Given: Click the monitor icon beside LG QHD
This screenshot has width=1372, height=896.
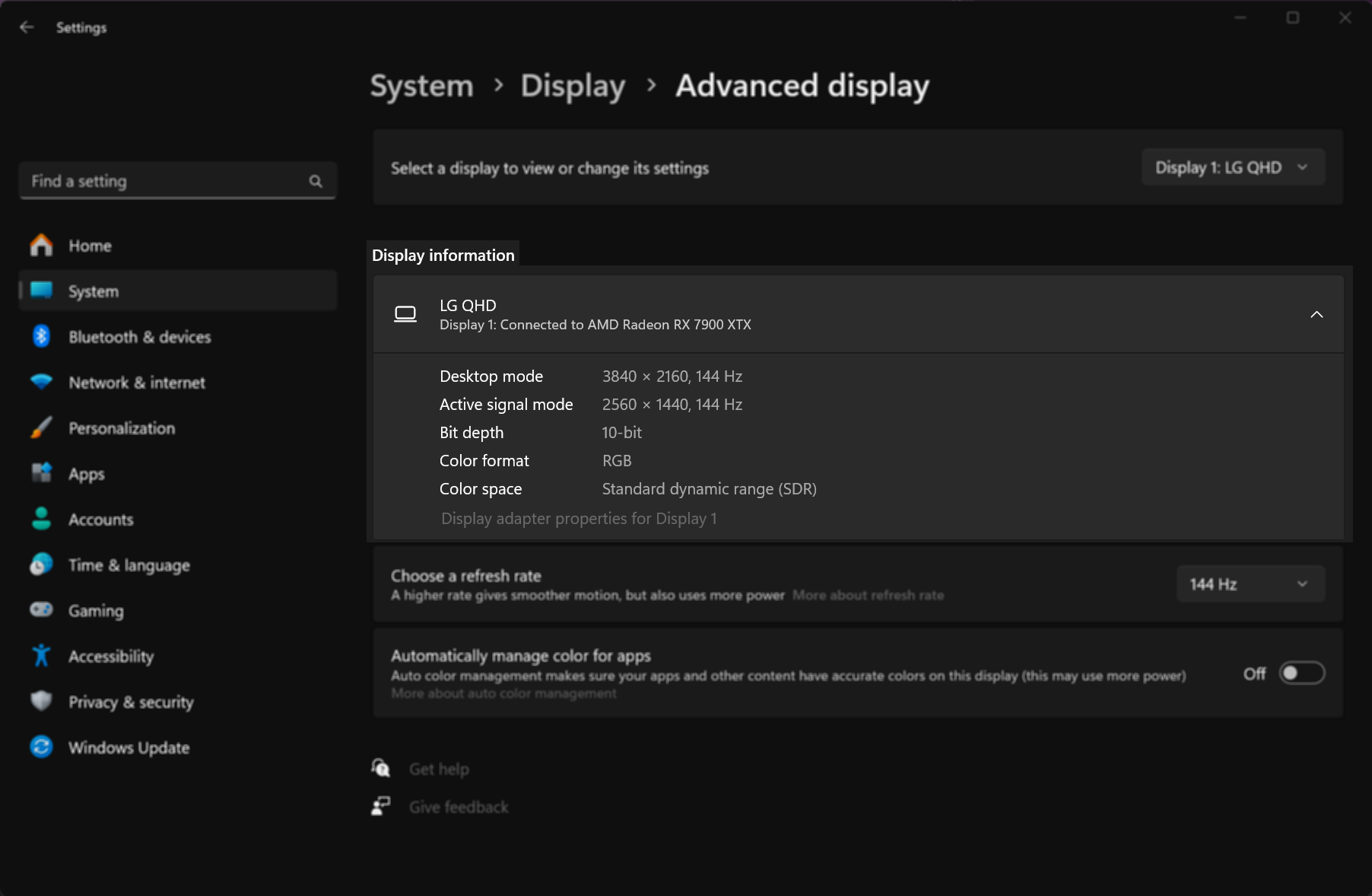Looking at the screenshot, I should coord(406,314).
